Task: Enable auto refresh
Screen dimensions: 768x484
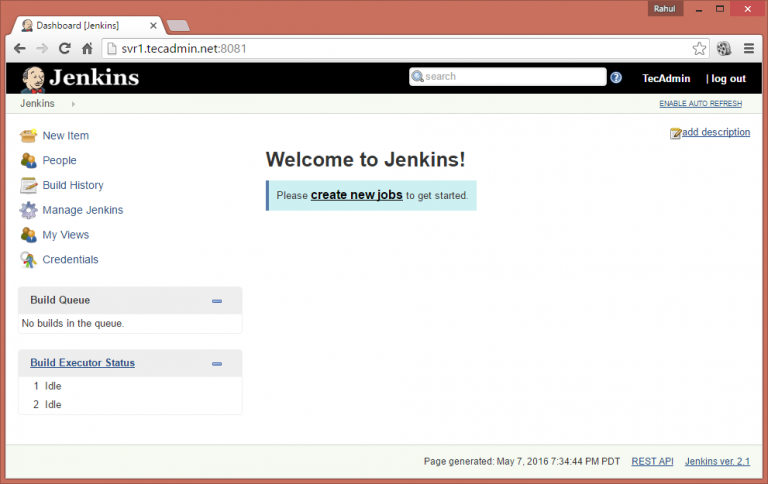Action: (700, 104)
